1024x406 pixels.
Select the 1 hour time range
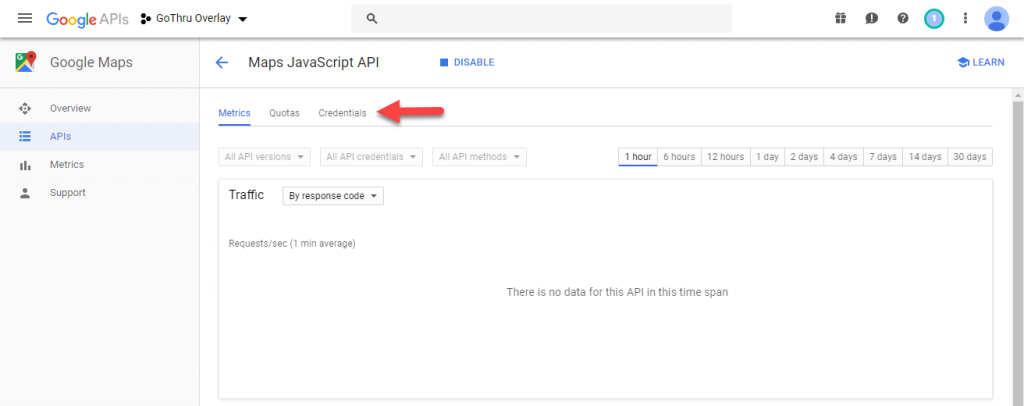(x=638, y=157)
